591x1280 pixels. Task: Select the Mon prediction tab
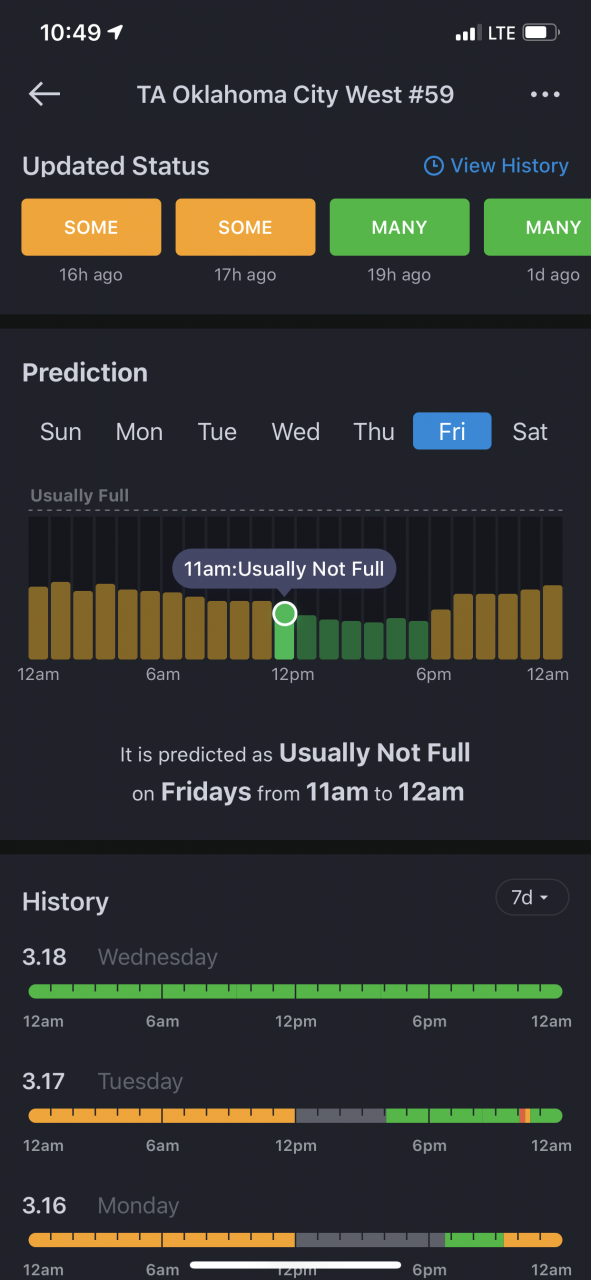[139, 432]
